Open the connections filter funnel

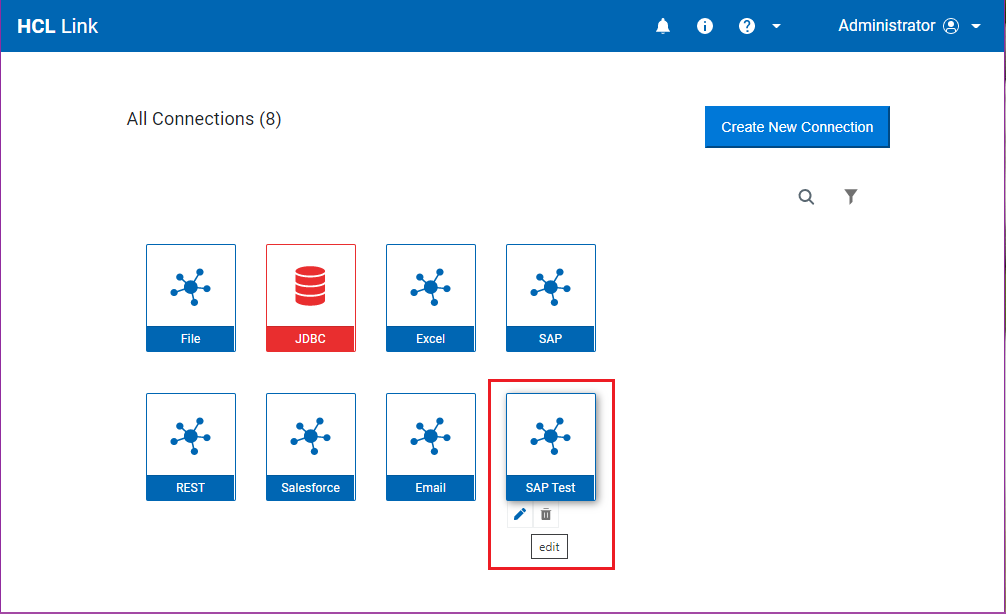pyautogui.click(x=851, y=196)
